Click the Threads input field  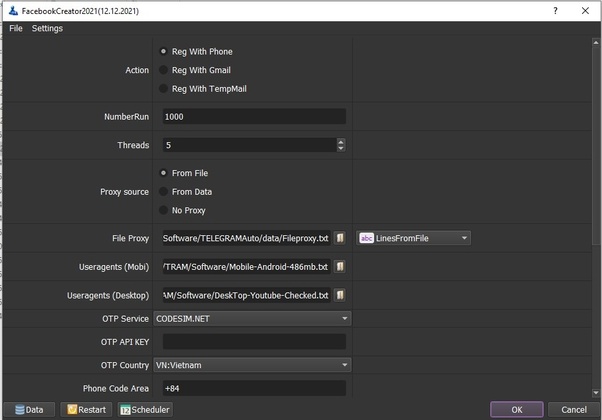250,145
